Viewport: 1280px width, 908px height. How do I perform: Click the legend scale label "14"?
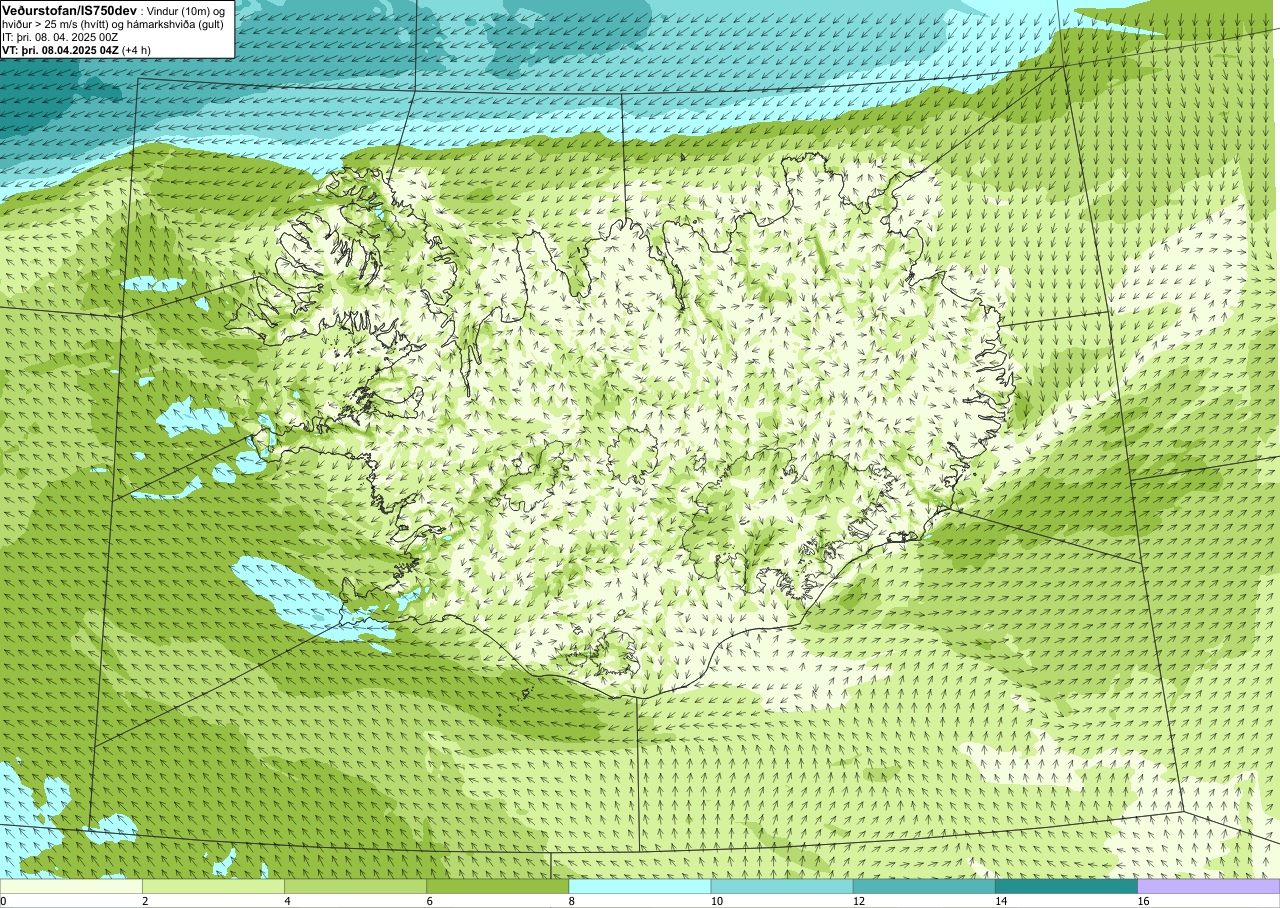(1001, 901)
